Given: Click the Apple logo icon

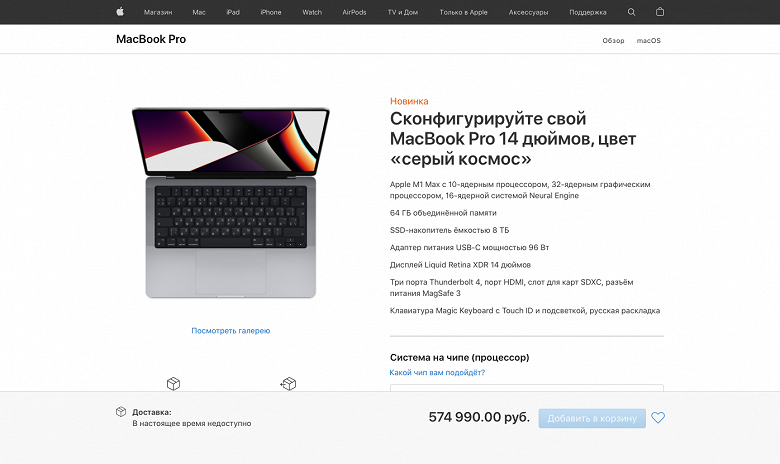Looking at the screenshot, I should (x=120, y=12).
